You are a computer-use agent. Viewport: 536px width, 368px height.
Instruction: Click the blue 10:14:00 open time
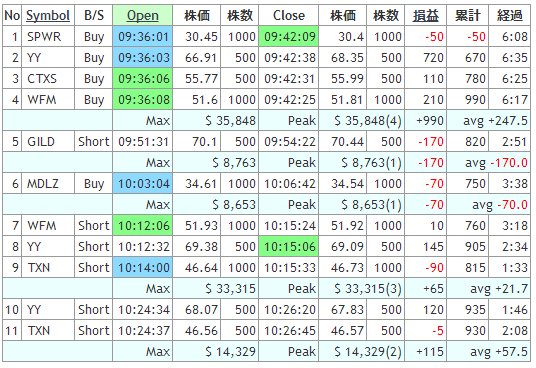point(143,268)
